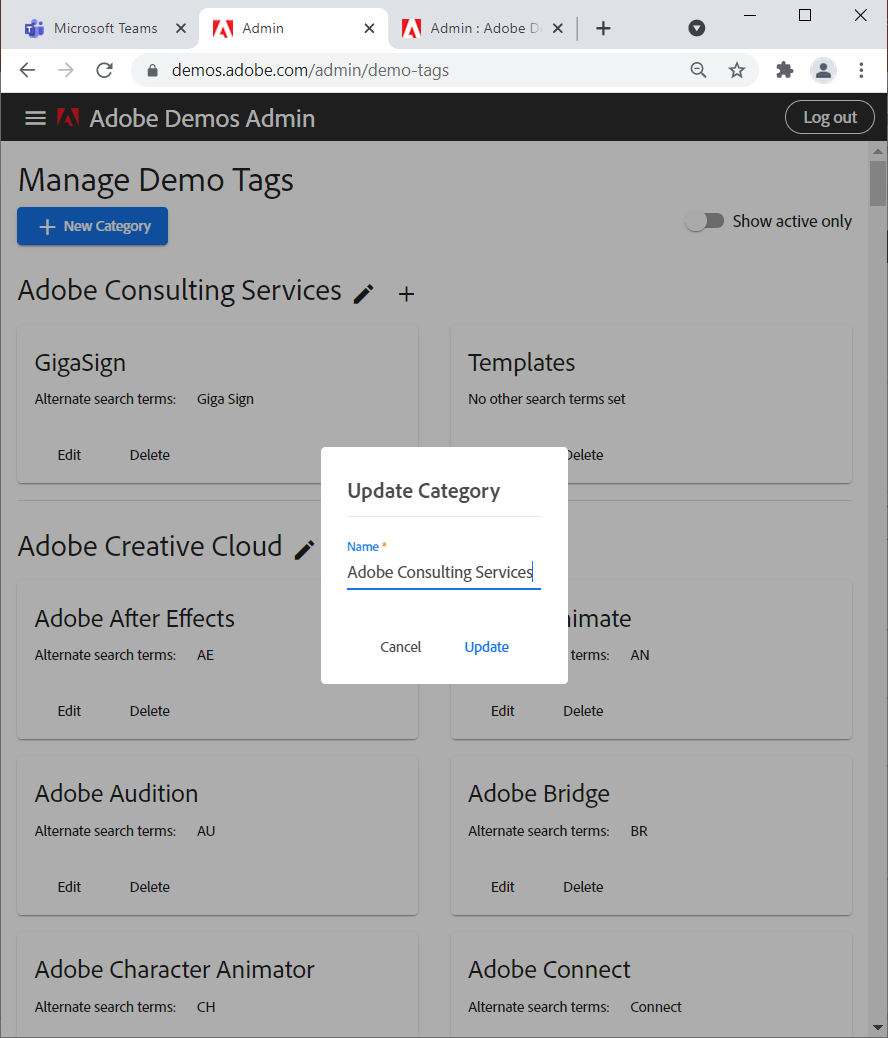888x1038 pixels.
Task: Go forward in browser
Action: tap(66, 70)
